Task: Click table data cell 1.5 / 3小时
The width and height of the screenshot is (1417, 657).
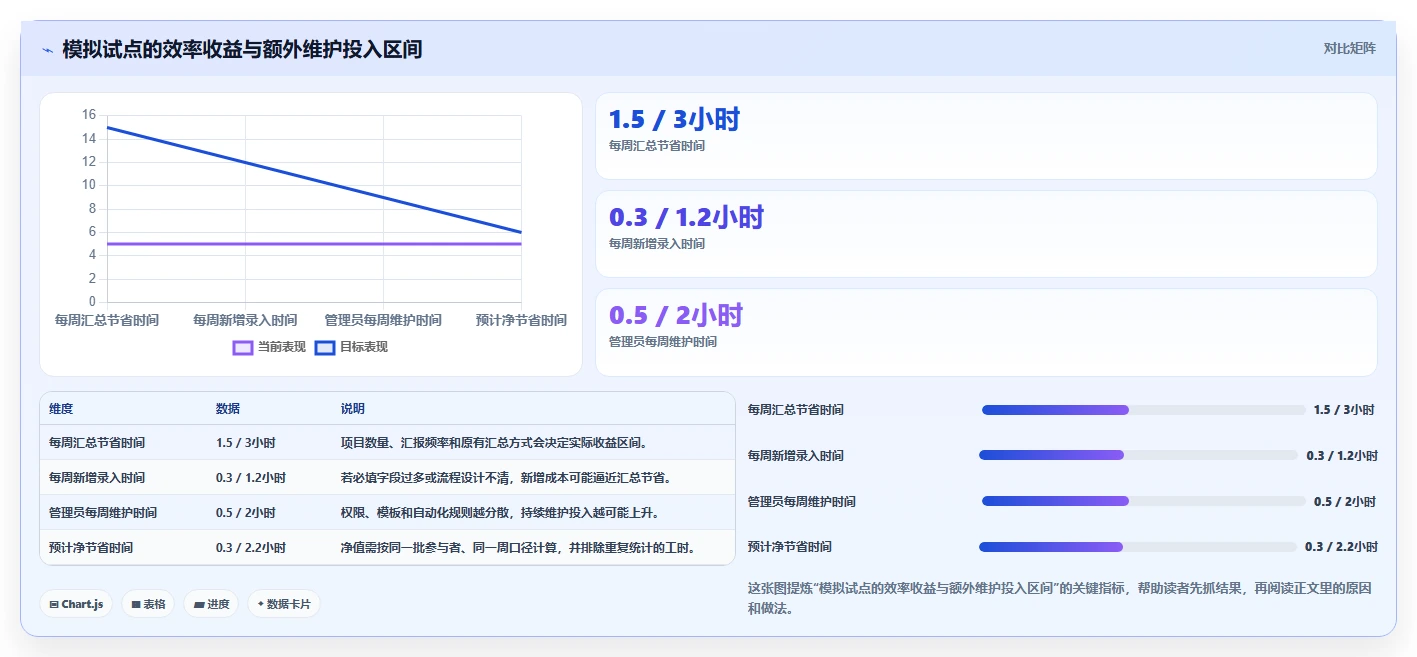Action: point(246,442)
